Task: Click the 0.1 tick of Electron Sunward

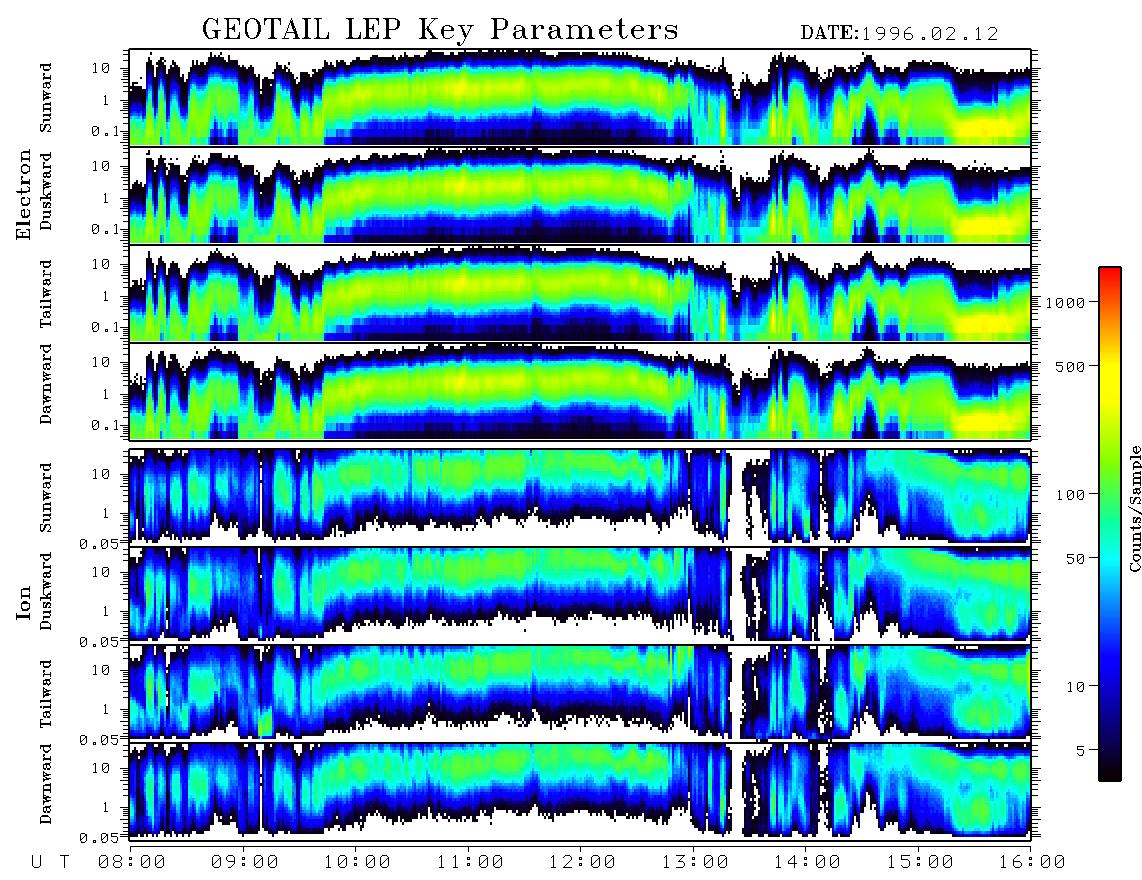Action: [x=105, y=131]
